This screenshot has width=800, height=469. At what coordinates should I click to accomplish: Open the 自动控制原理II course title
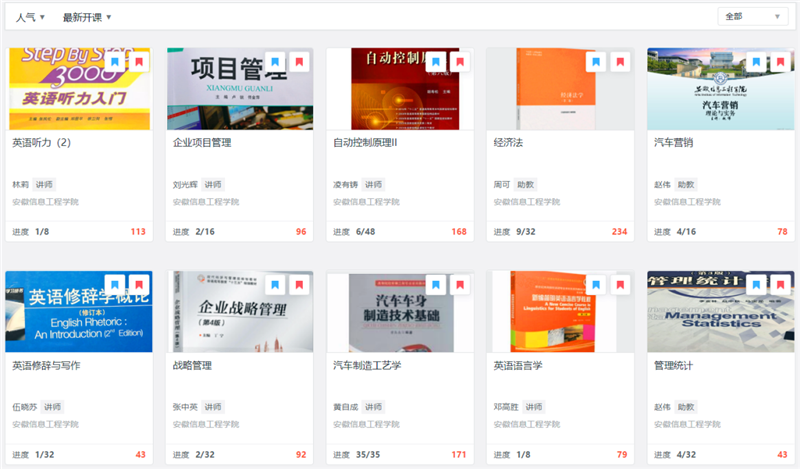(365, 143)
